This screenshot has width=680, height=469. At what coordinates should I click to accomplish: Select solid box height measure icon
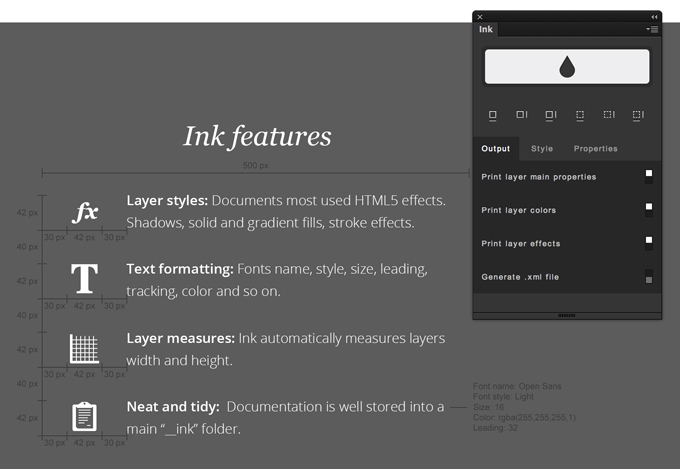(522, 115)
